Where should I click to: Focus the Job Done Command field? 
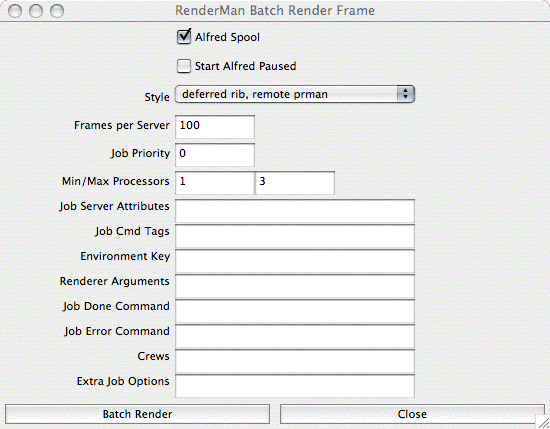(295, 311)
